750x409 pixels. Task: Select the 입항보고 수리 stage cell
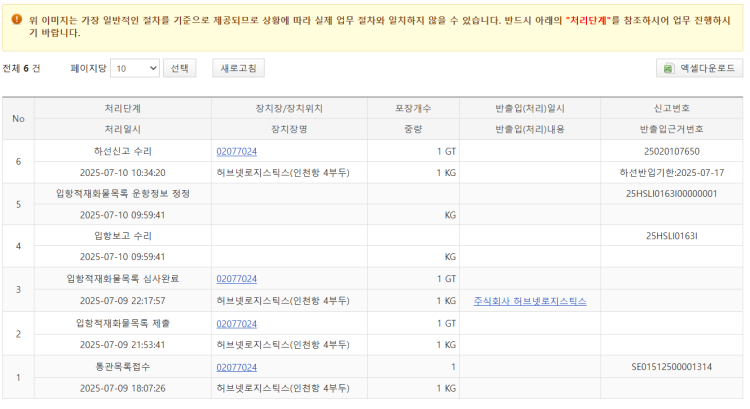coord(122,236)
